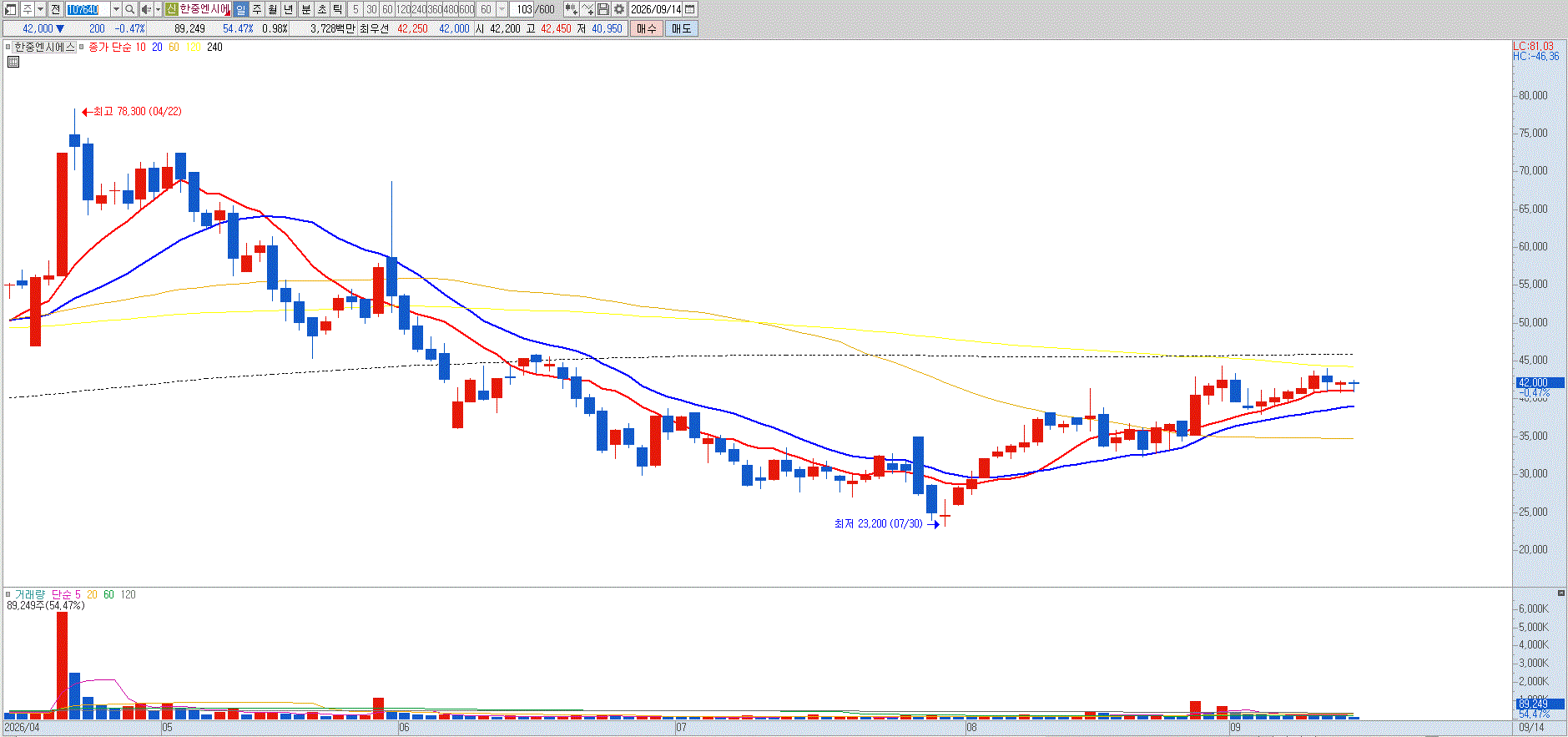Select the daily (일) chart period

click(241, 9)
